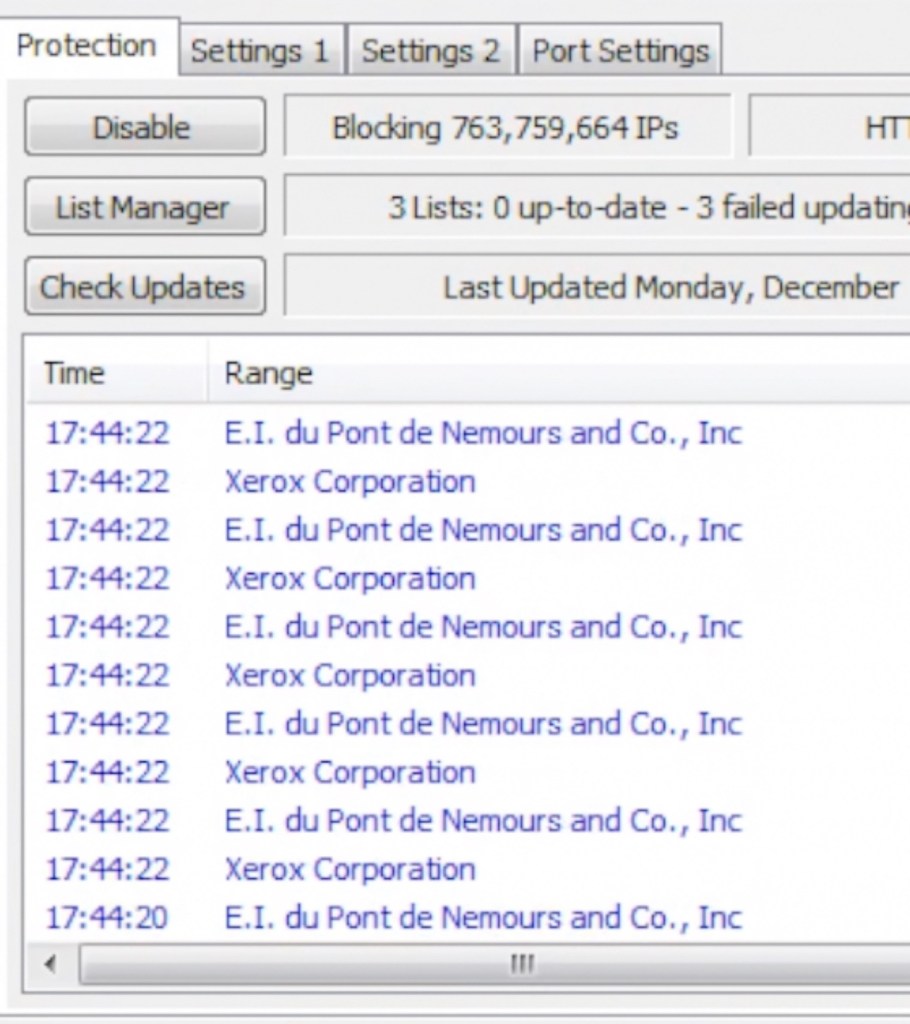Click the horizontal scrollbar's left arrow
Image resolution: width=910 pixels, height=1024 pixels.
(48, 965)
